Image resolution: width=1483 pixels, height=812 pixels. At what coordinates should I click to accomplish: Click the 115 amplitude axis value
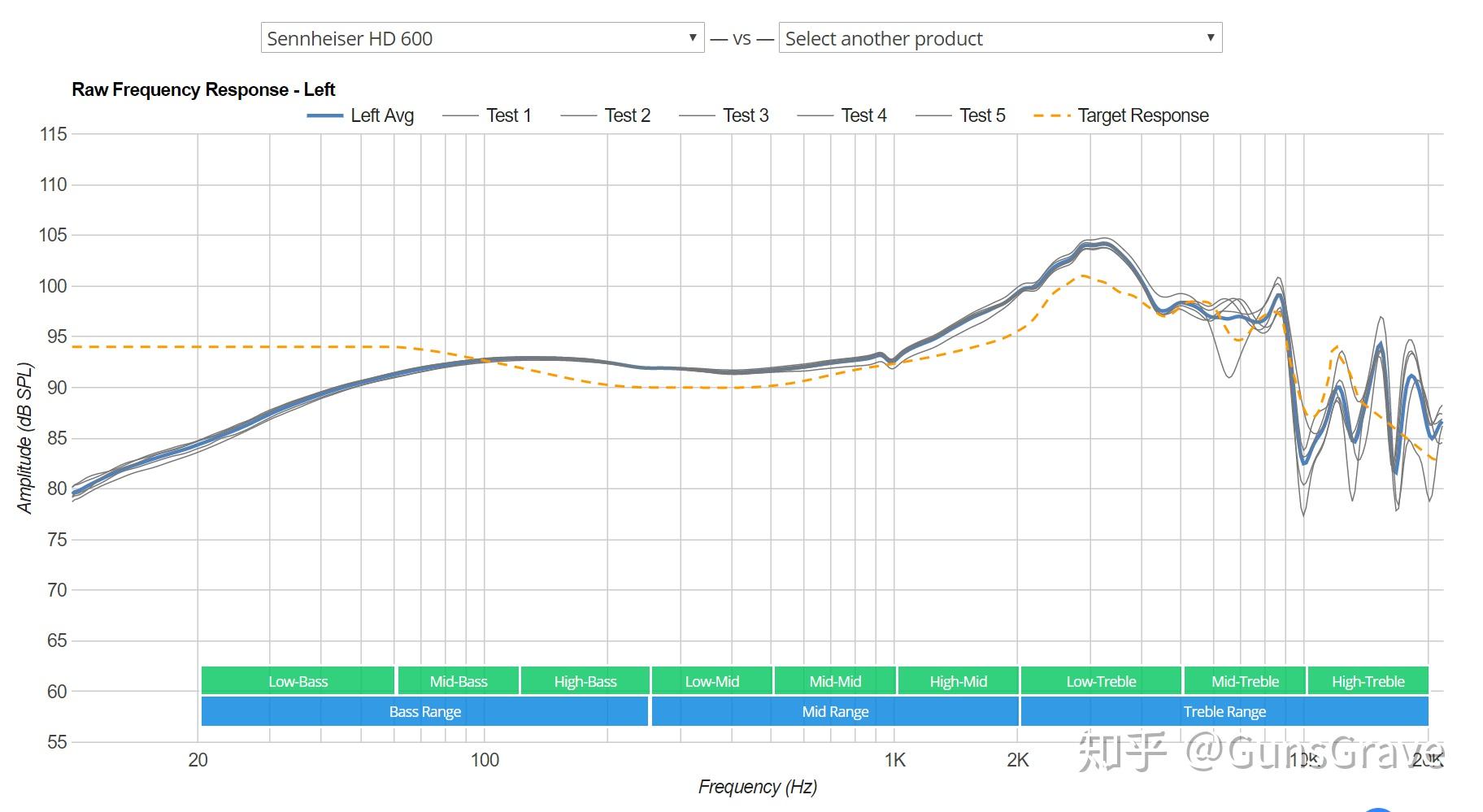(53, 134)
